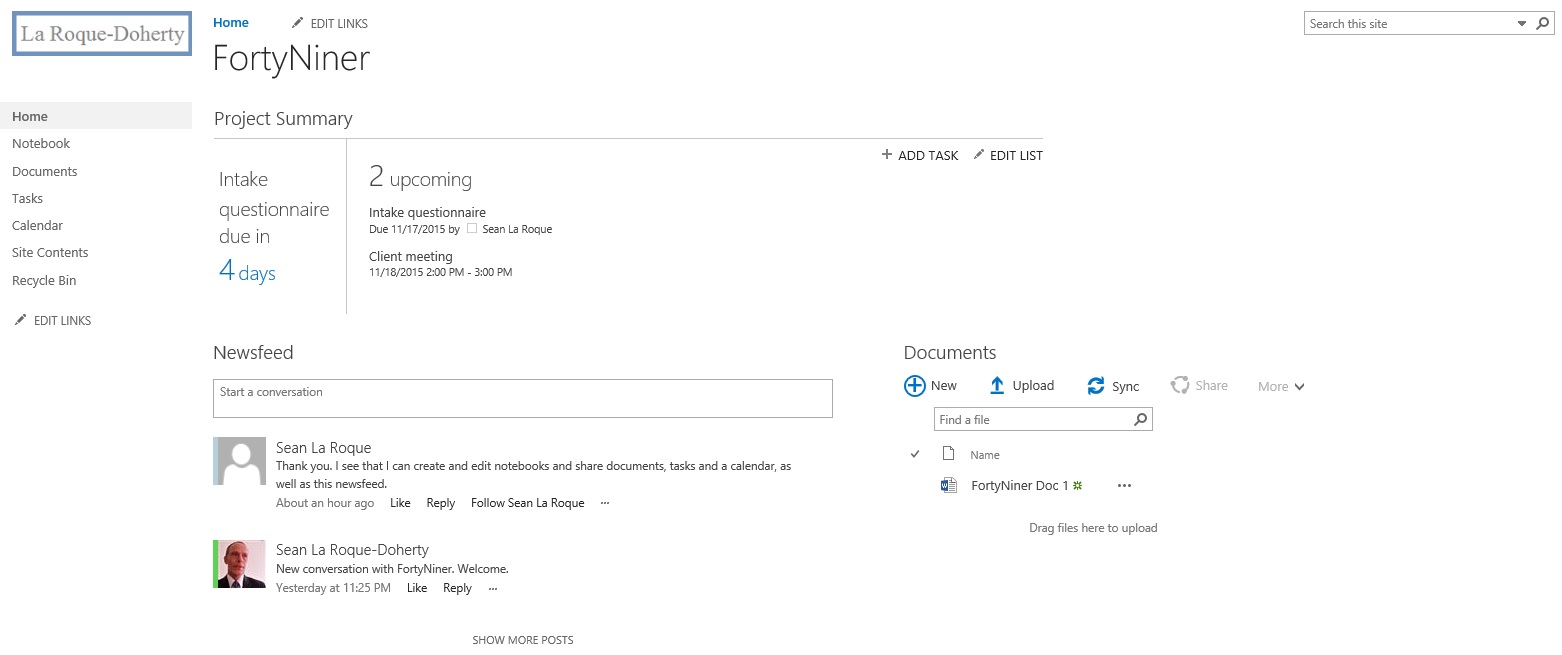Open ellipsis menu on Sean La Roque's post

pyautogui.click(x=605, y=503)
